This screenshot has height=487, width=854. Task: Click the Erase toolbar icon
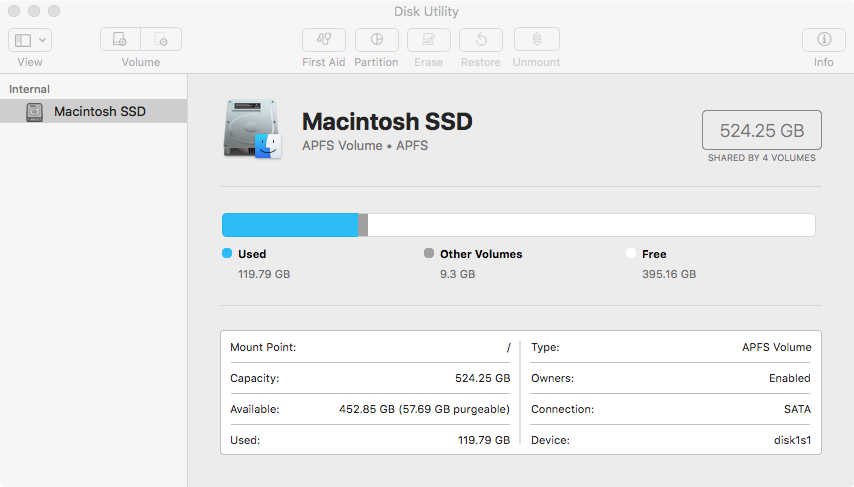click(x=429, y=39)
